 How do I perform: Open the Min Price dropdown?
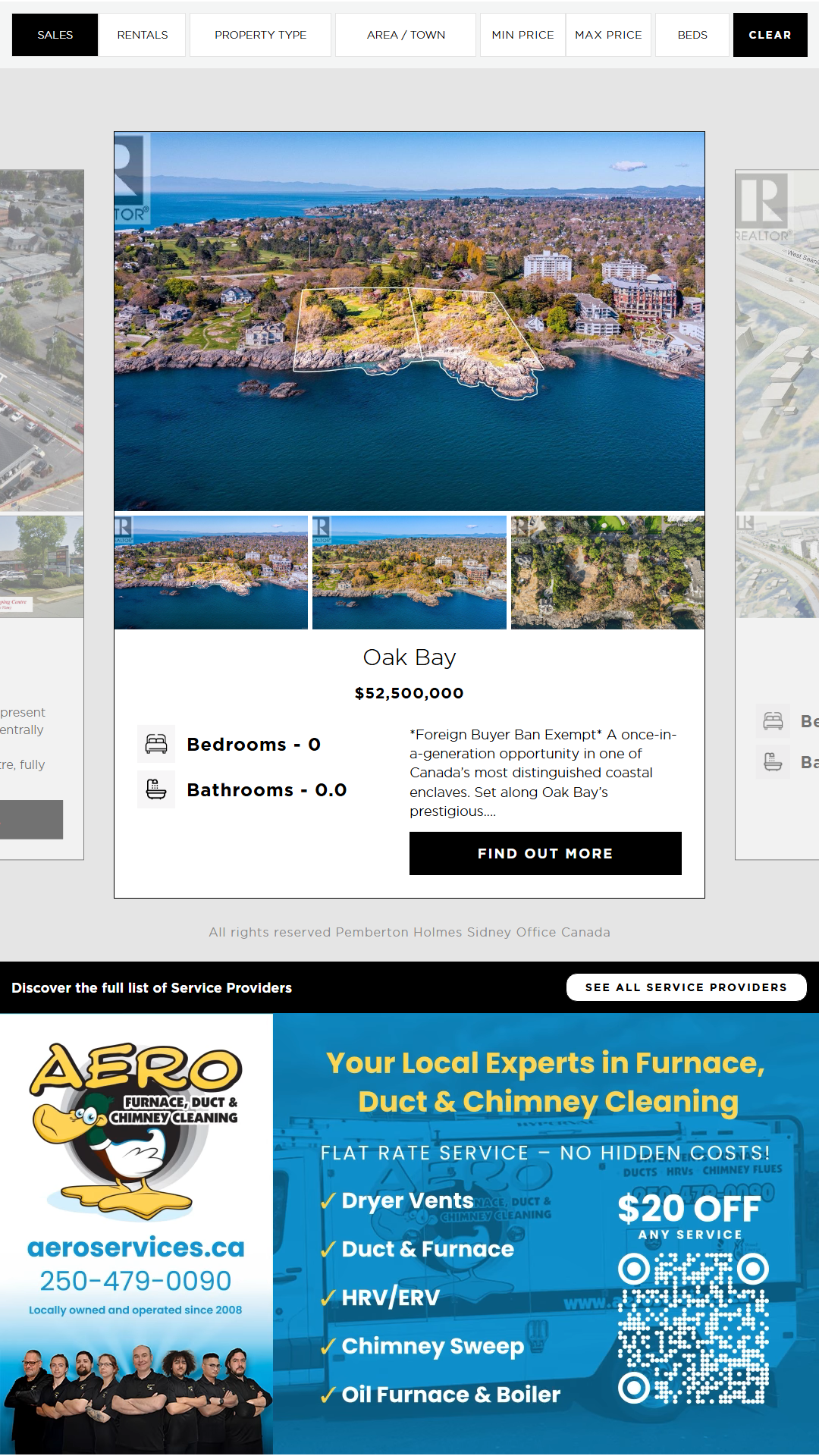pos(522,35)
